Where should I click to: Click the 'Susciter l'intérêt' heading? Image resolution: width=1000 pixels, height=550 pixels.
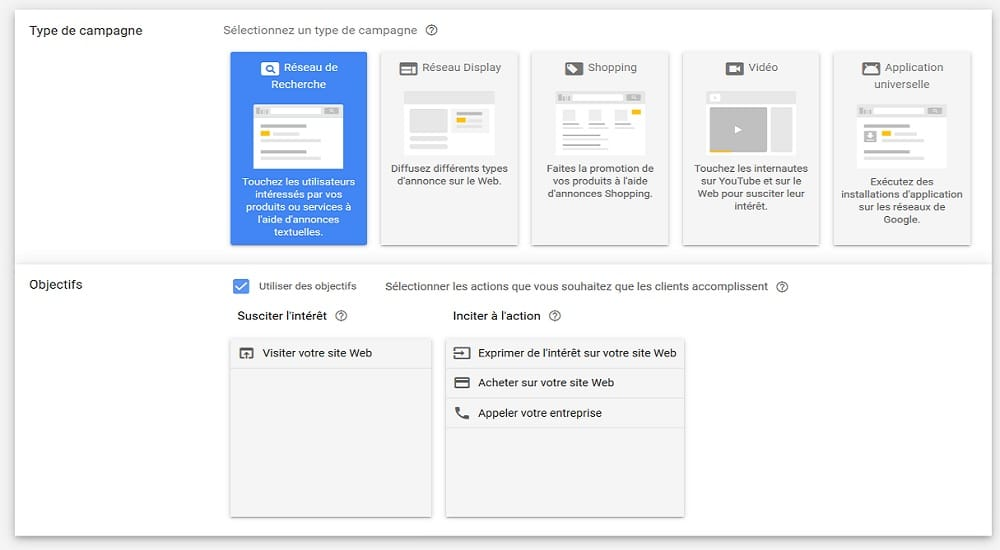[x=282, y=316]
